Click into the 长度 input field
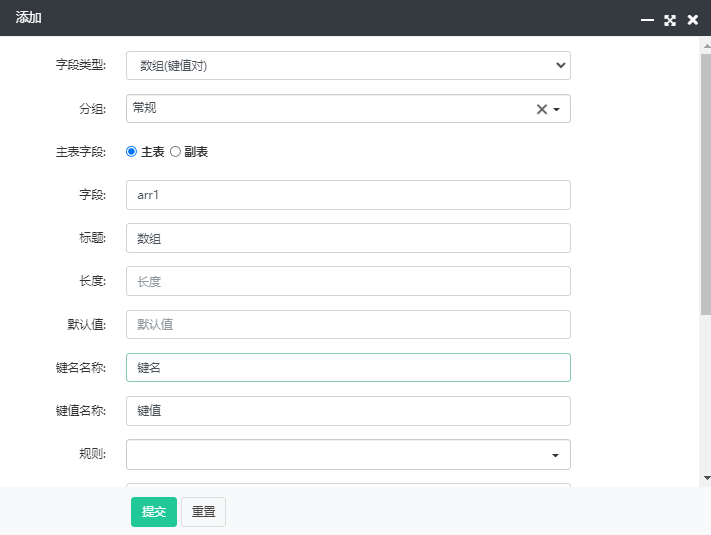Screen dimensions: 711x535 pos(348,281)
